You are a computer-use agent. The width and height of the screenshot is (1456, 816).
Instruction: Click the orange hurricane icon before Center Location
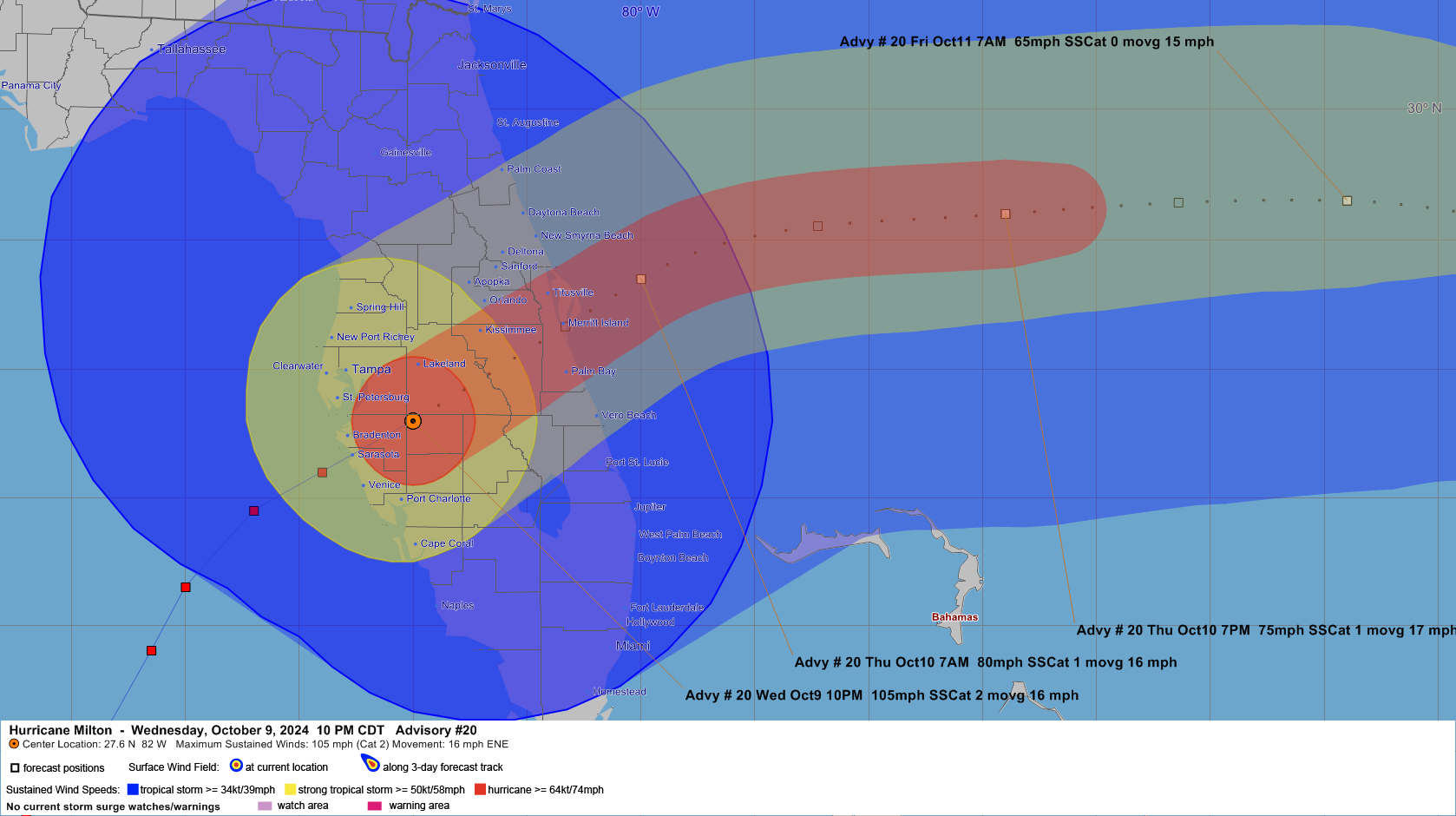click(14, 744)
